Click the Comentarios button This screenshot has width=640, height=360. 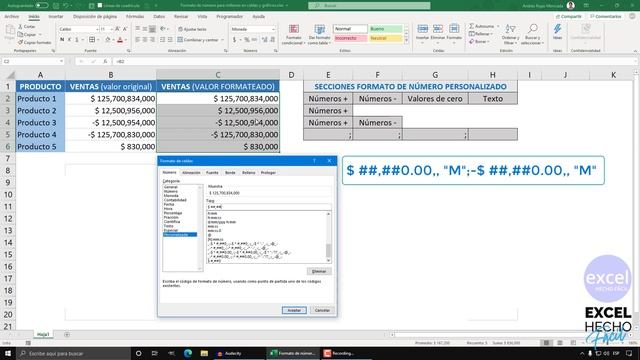coord(606,16)
